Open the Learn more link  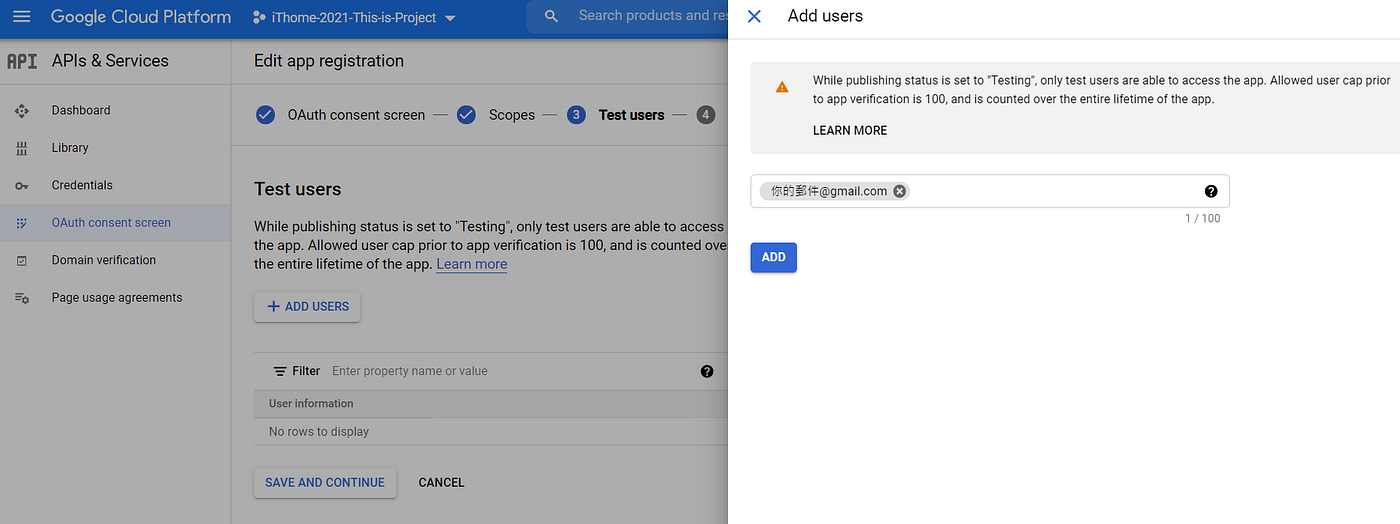pos(472,264)
